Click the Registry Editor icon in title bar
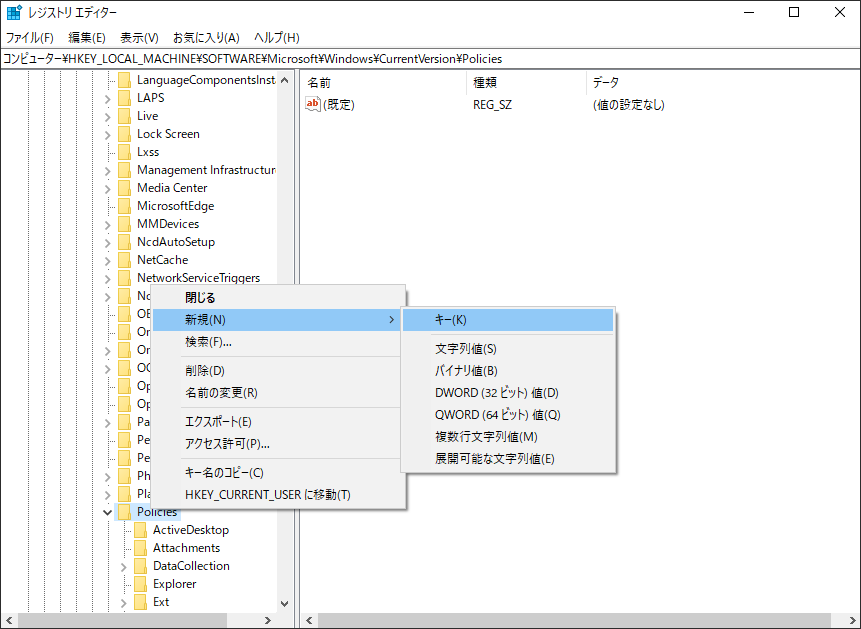This screenshot has width=861, height=629. [13, 11]
